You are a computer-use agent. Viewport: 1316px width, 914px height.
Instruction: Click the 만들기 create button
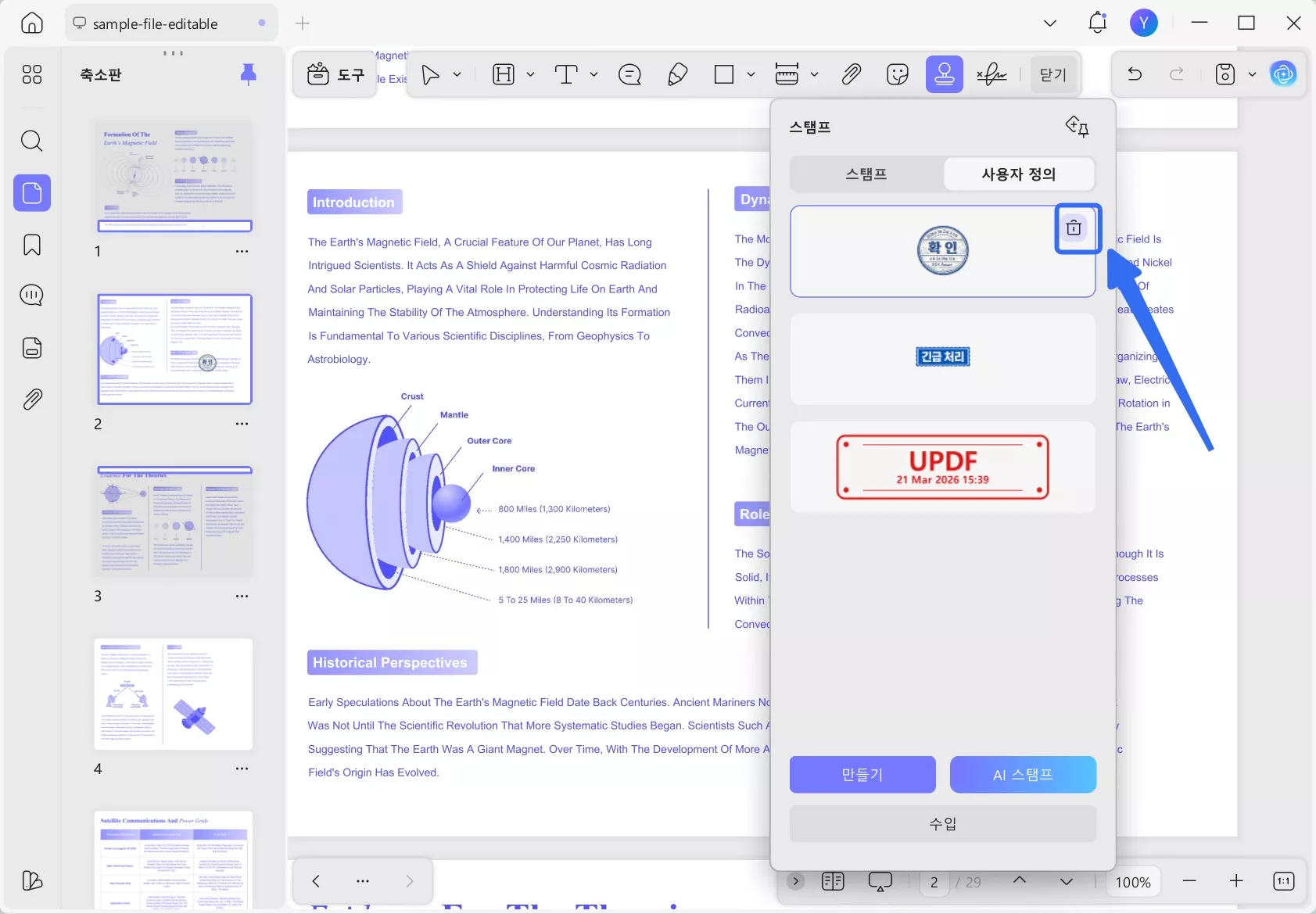862,775
